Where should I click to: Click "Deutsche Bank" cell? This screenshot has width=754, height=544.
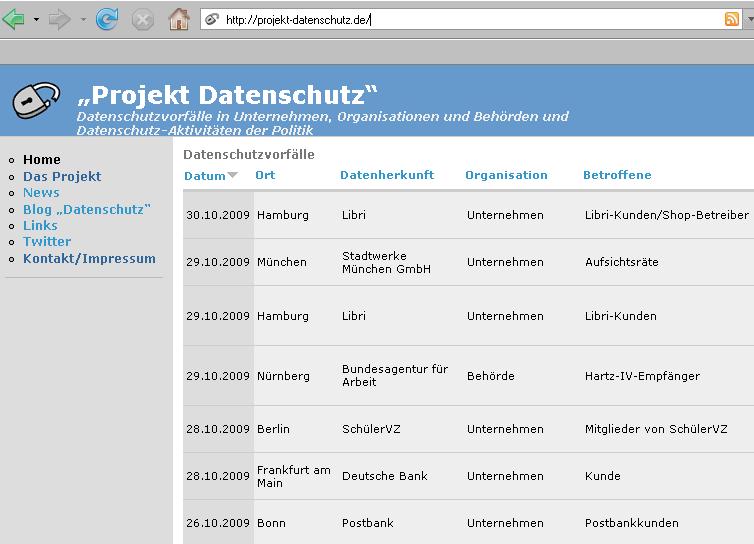pyautogui.click(x=385, y=476)
